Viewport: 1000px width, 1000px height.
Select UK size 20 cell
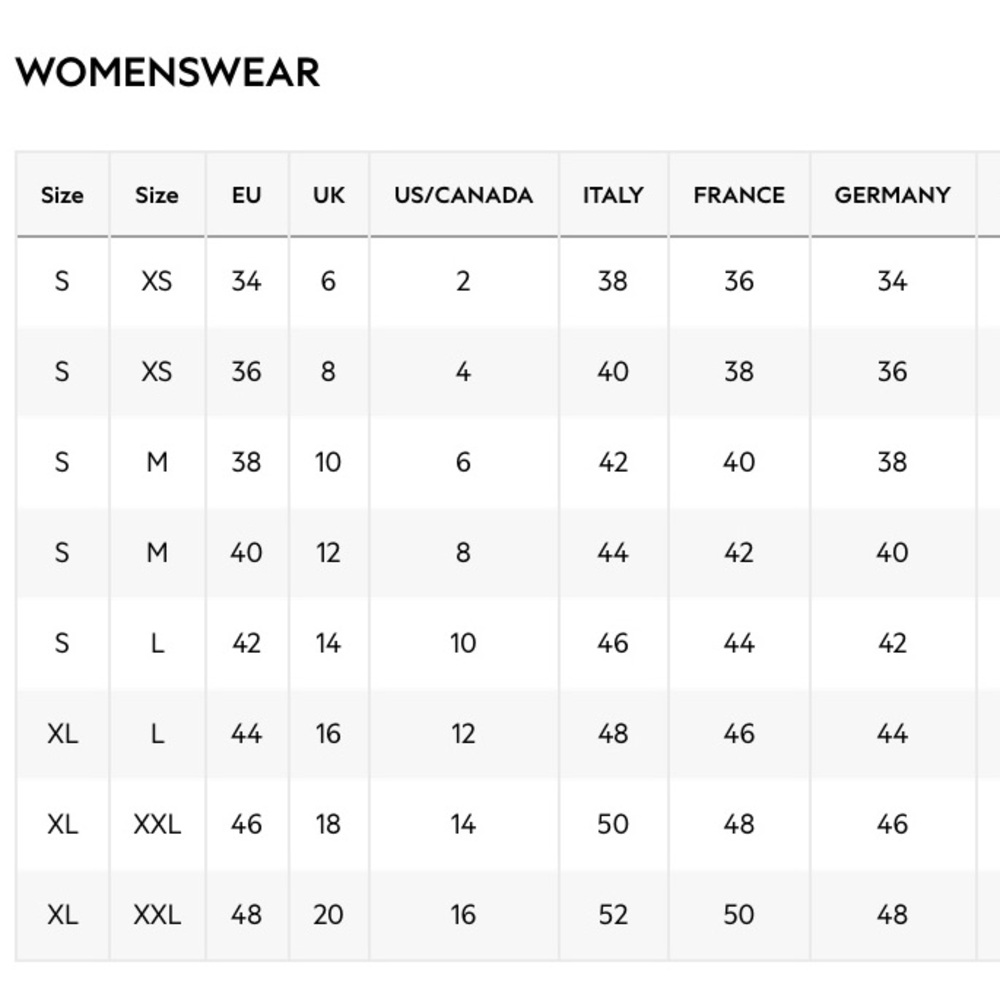click(x=328, y=915)
